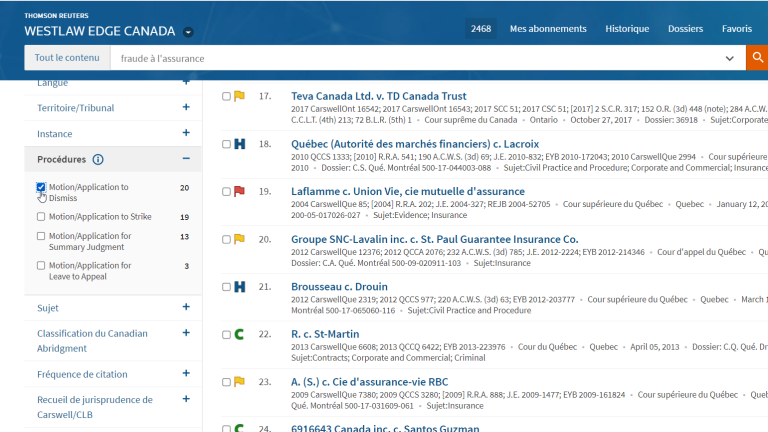Screen dimensions: 768x432
Task: Open the Westlaw Edge Canada product switcher arrow
Action: [188, 32]
